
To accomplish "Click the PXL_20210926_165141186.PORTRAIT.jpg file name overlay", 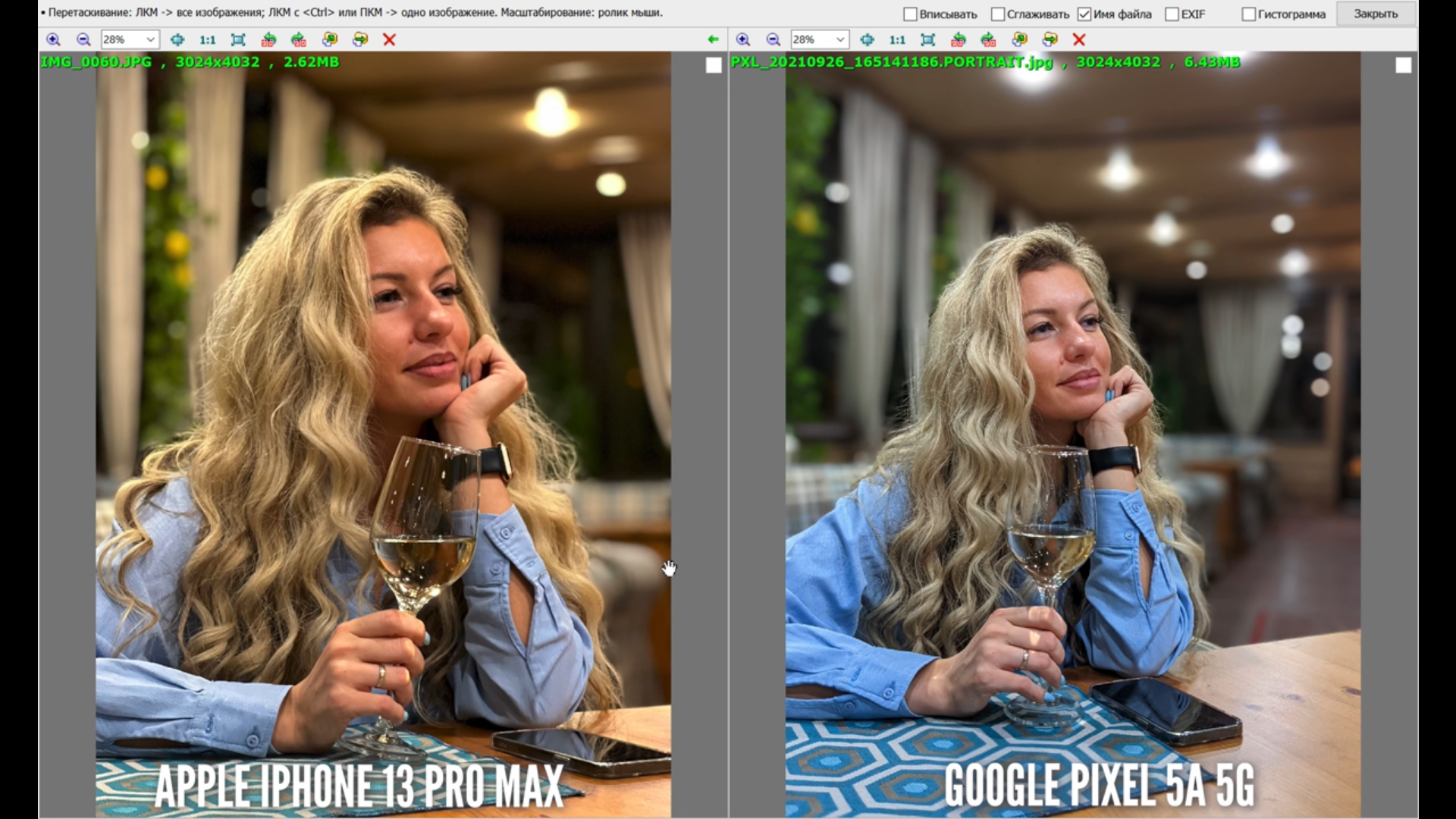I will 892,62.
